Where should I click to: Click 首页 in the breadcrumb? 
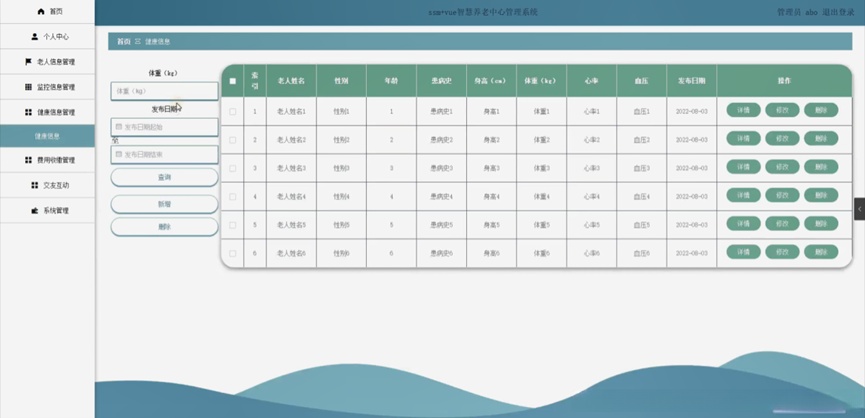[124, 41]
